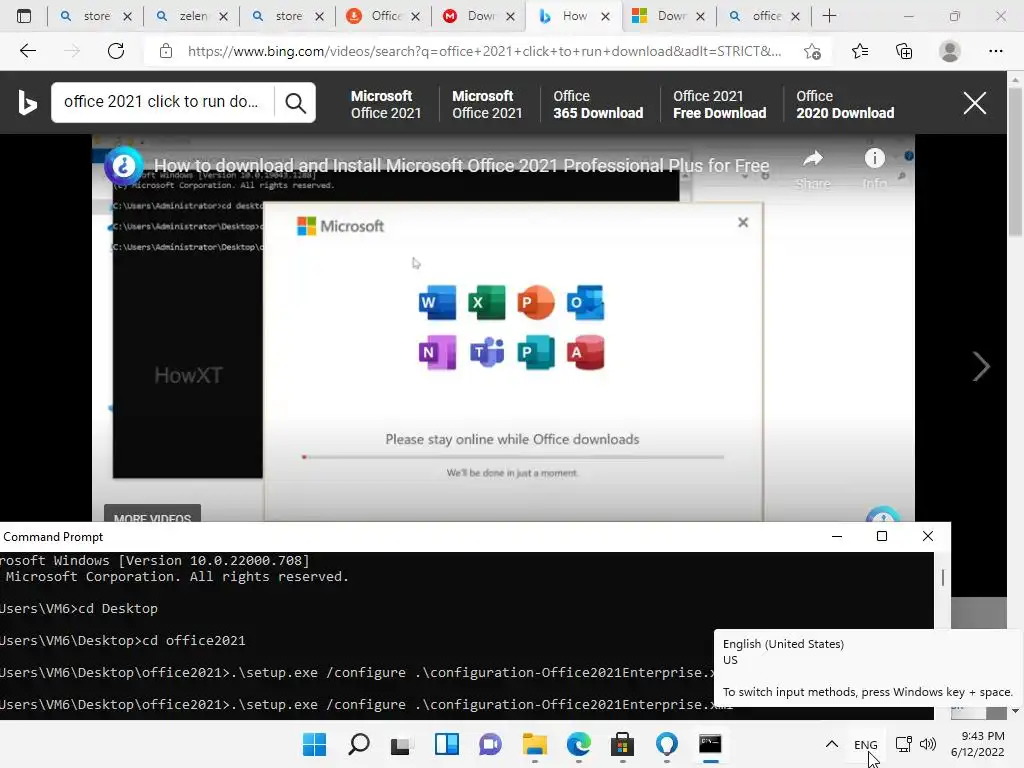Click the ENG input language indicator

[x=865, y=744]
